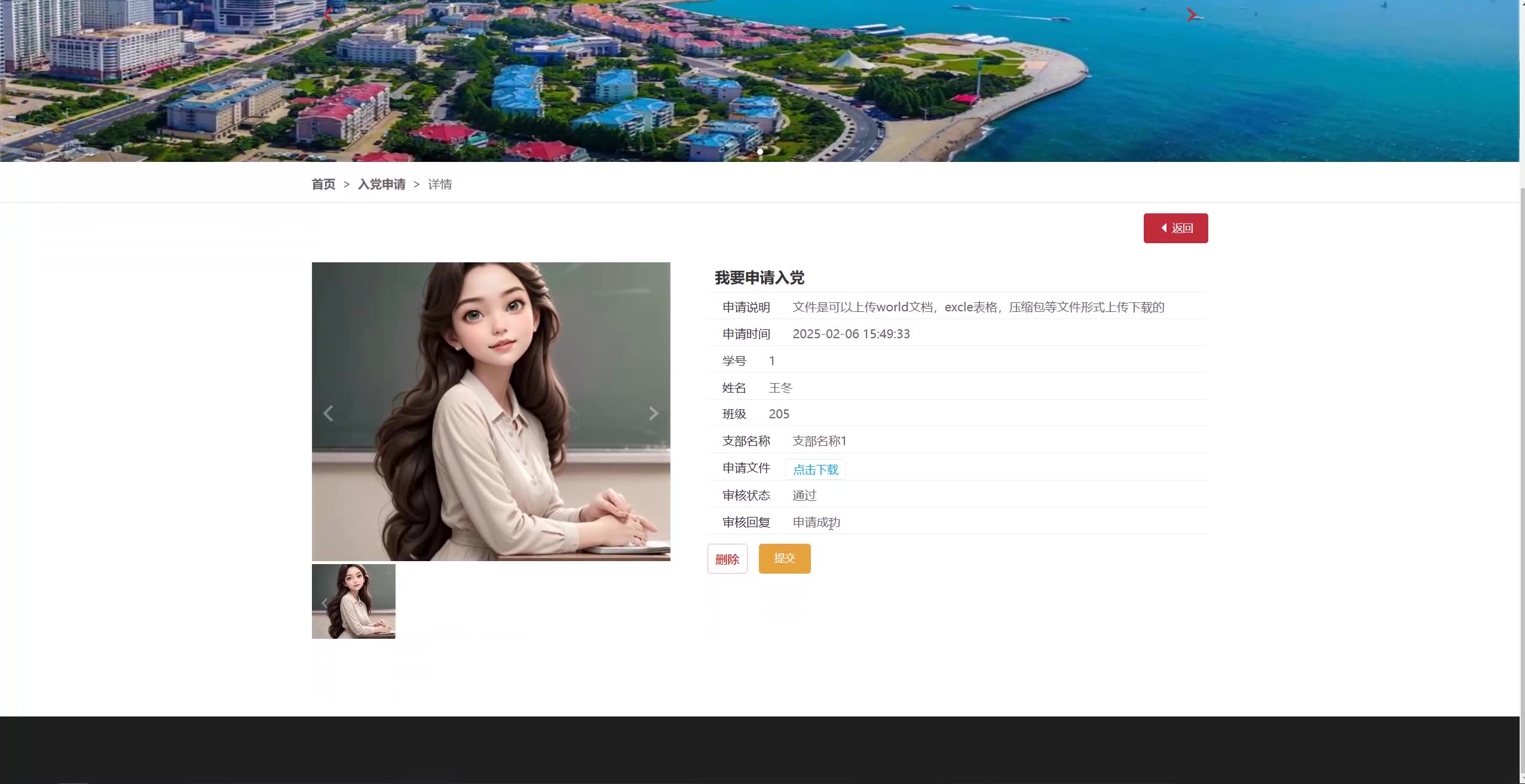Open 入党申请 breadcrumb link

[x=381, y=184]
